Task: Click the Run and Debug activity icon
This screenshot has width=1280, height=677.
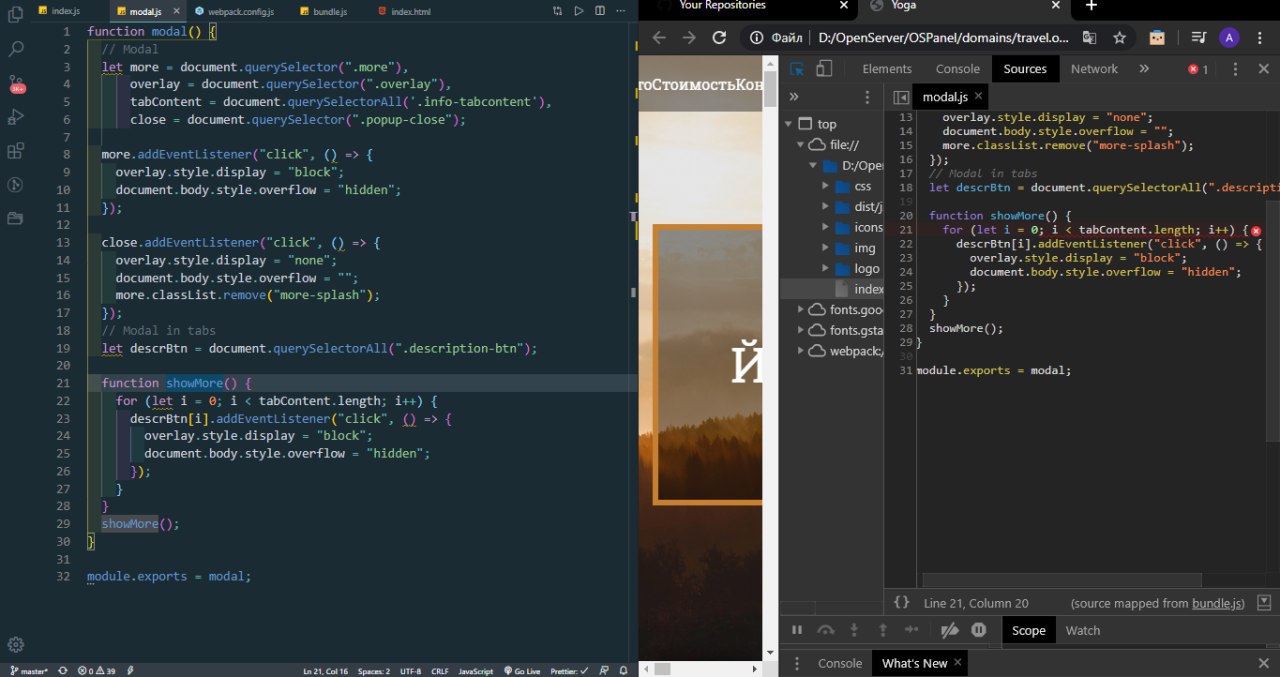Action: [16, 117]
